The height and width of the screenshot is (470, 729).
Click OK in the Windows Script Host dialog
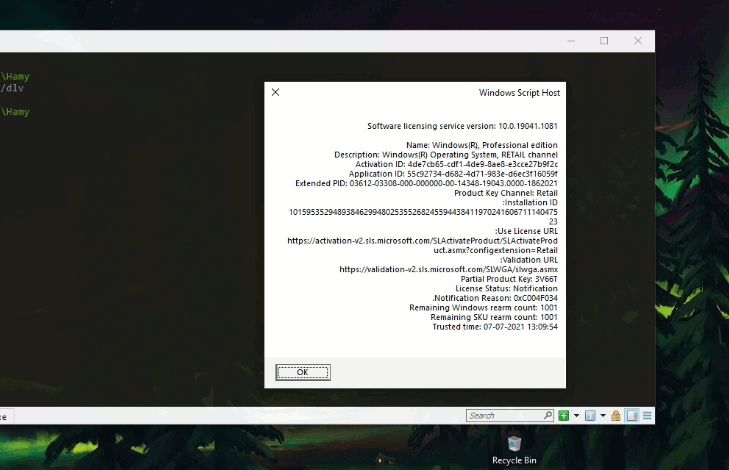click(x=303, y=372)
